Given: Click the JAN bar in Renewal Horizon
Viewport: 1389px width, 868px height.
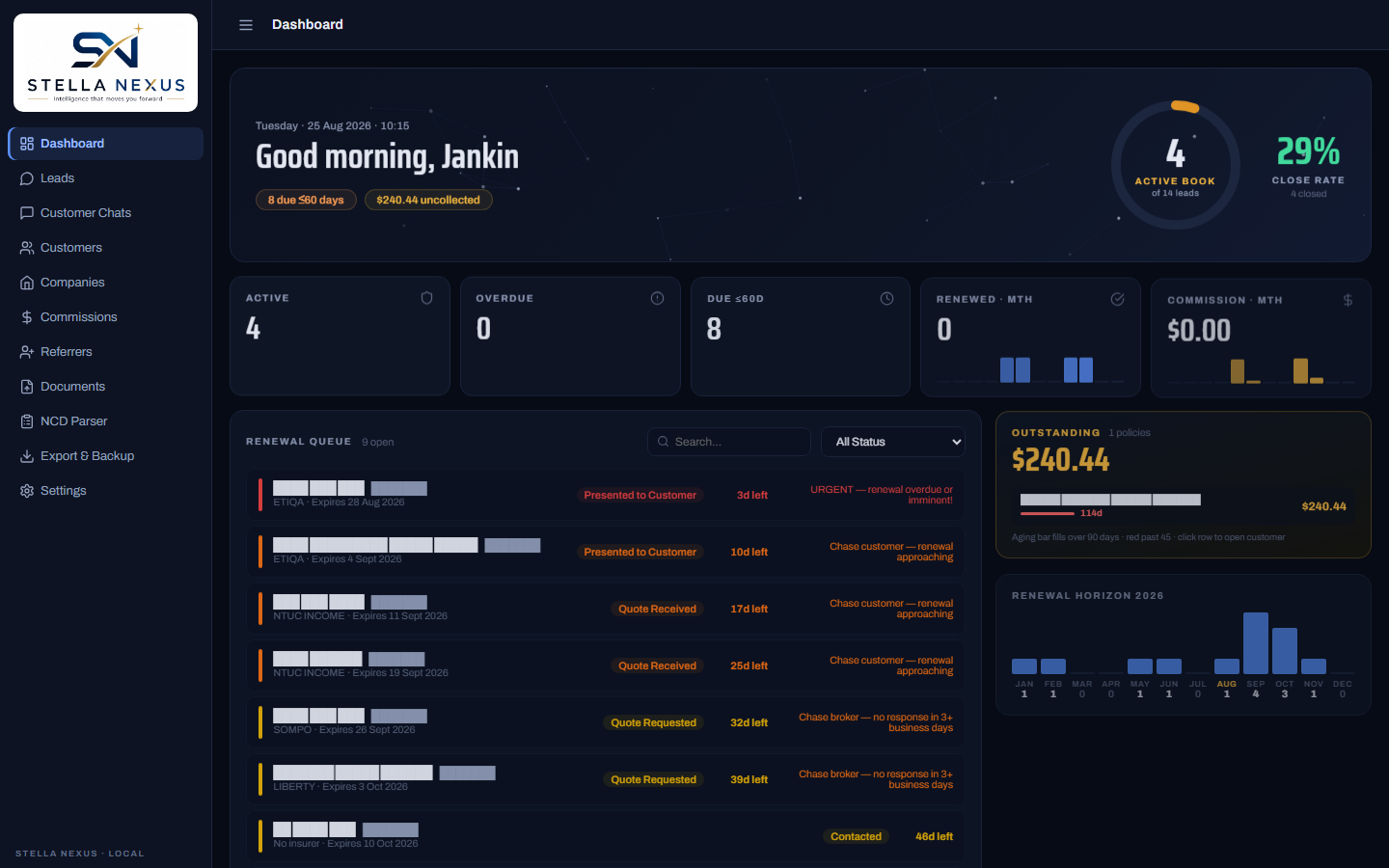Looking at the screenshot, I should pyautogui.click(x=1024, y=666).
